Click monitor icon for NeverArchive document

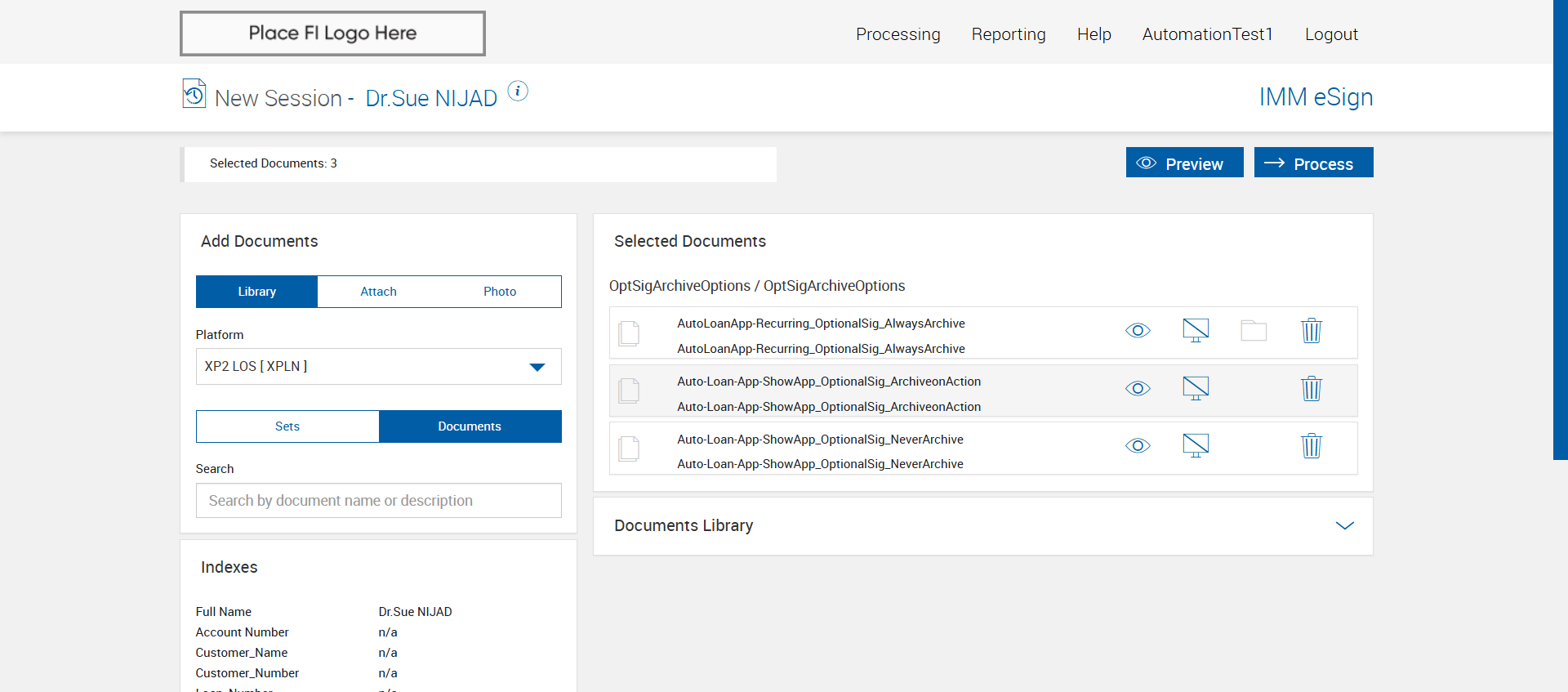[1196, 446]
